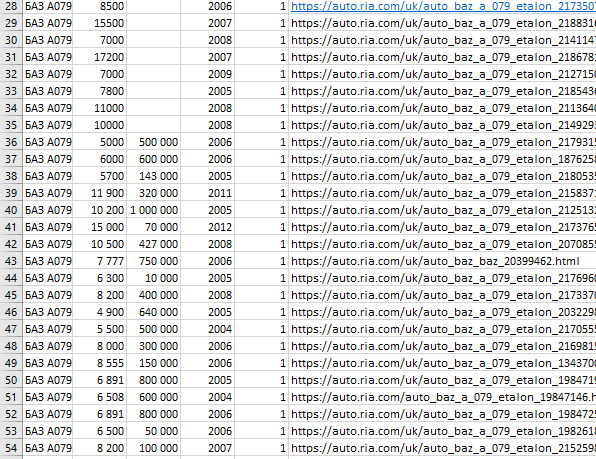Open the auto.ria.com hyperlink in row 28
The height and width of the screenshot is (459, 596).
pos(443,6)
